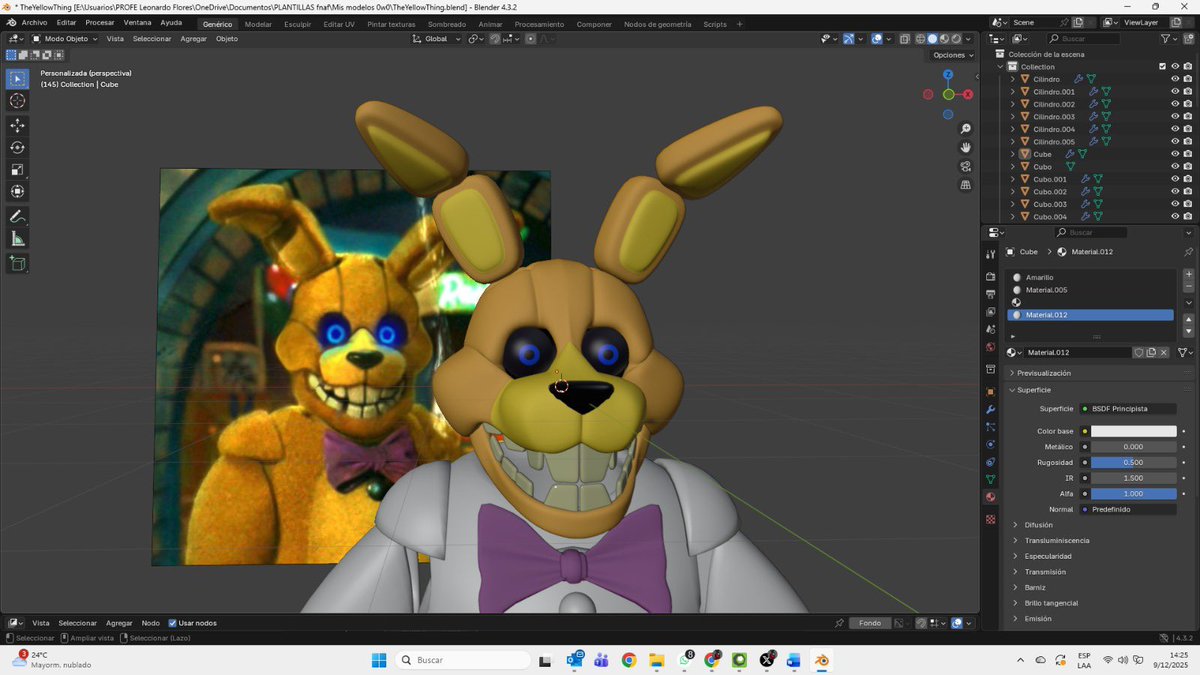Open the Render properties tab icon

[990, 277]
